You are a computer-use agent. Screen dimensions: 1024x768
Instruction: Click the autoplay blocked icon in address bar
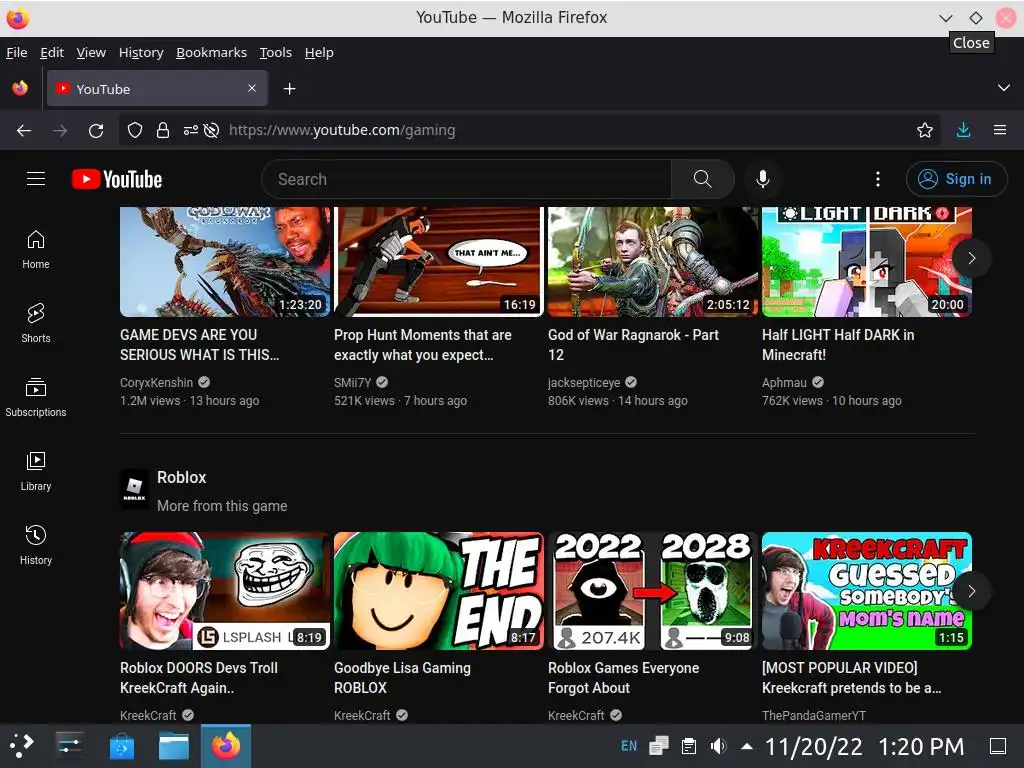211,131
